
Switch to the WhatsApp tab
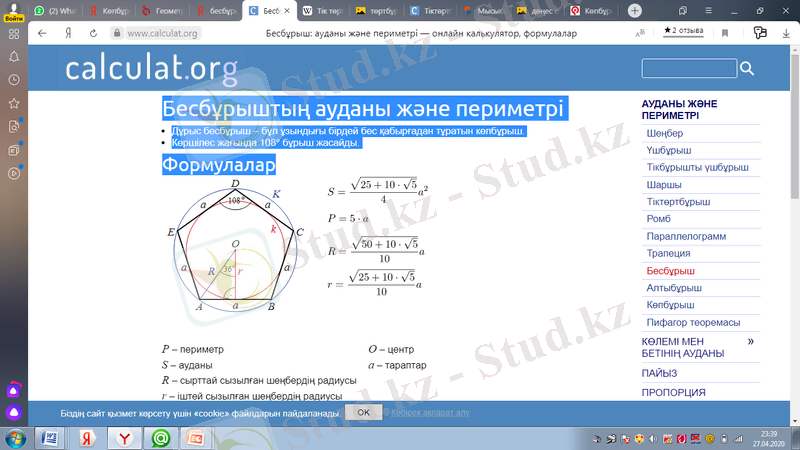(x=55, y=10)
